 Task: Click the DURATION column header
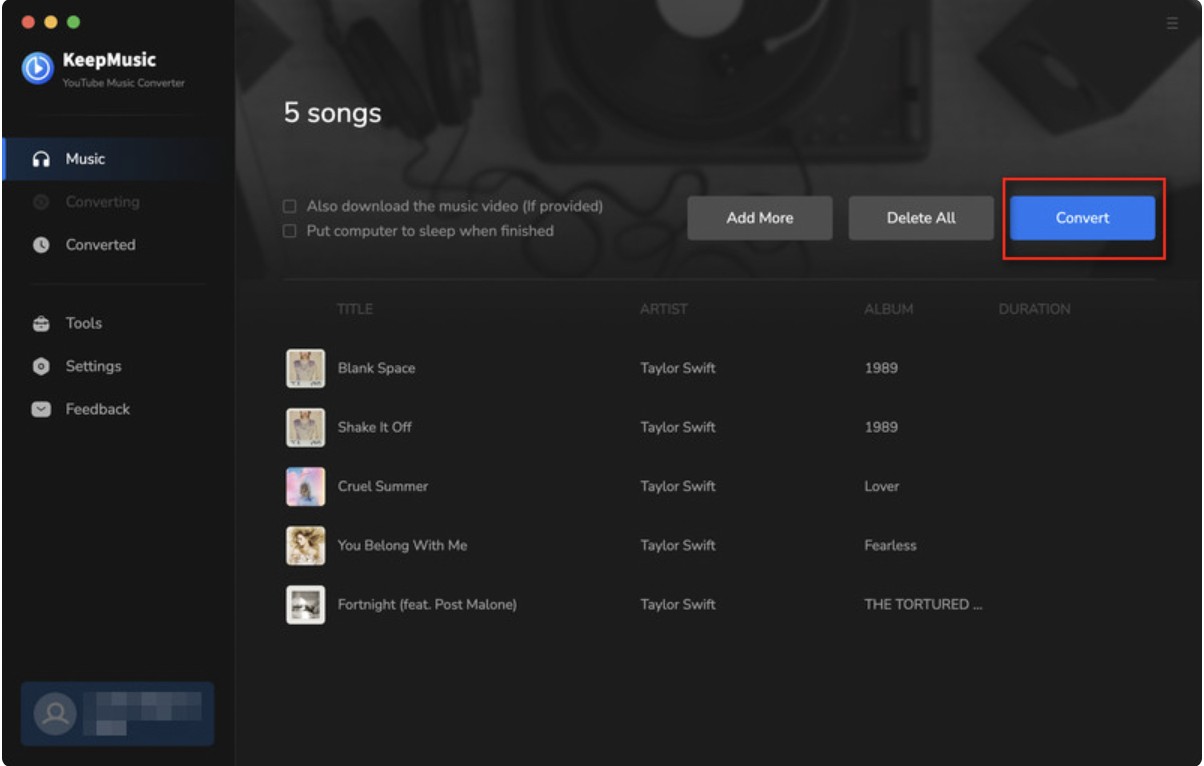[1034, 309]
